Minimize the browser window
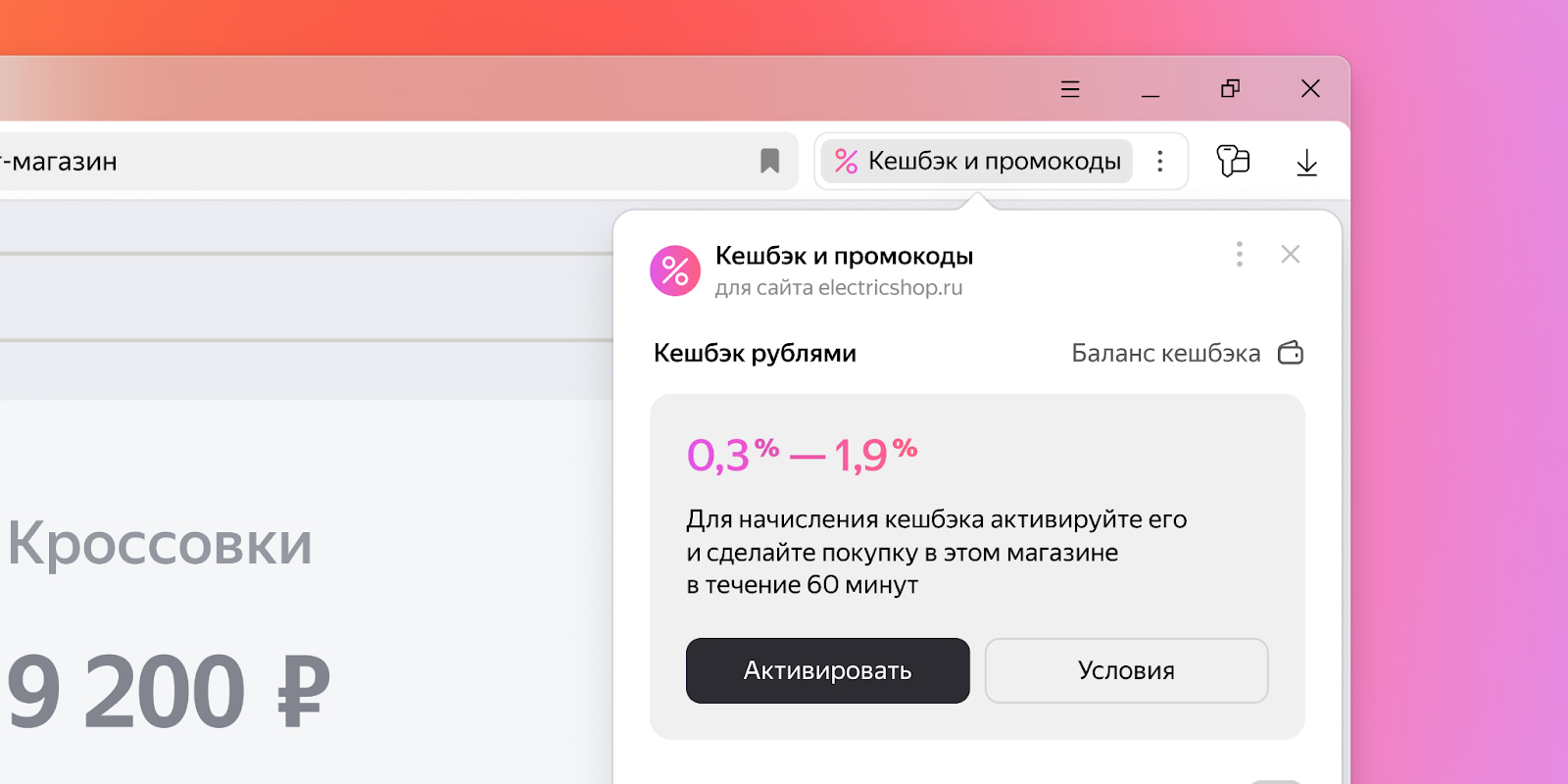This screenshot has width=1568, height=784. (x=1151, y=95)
